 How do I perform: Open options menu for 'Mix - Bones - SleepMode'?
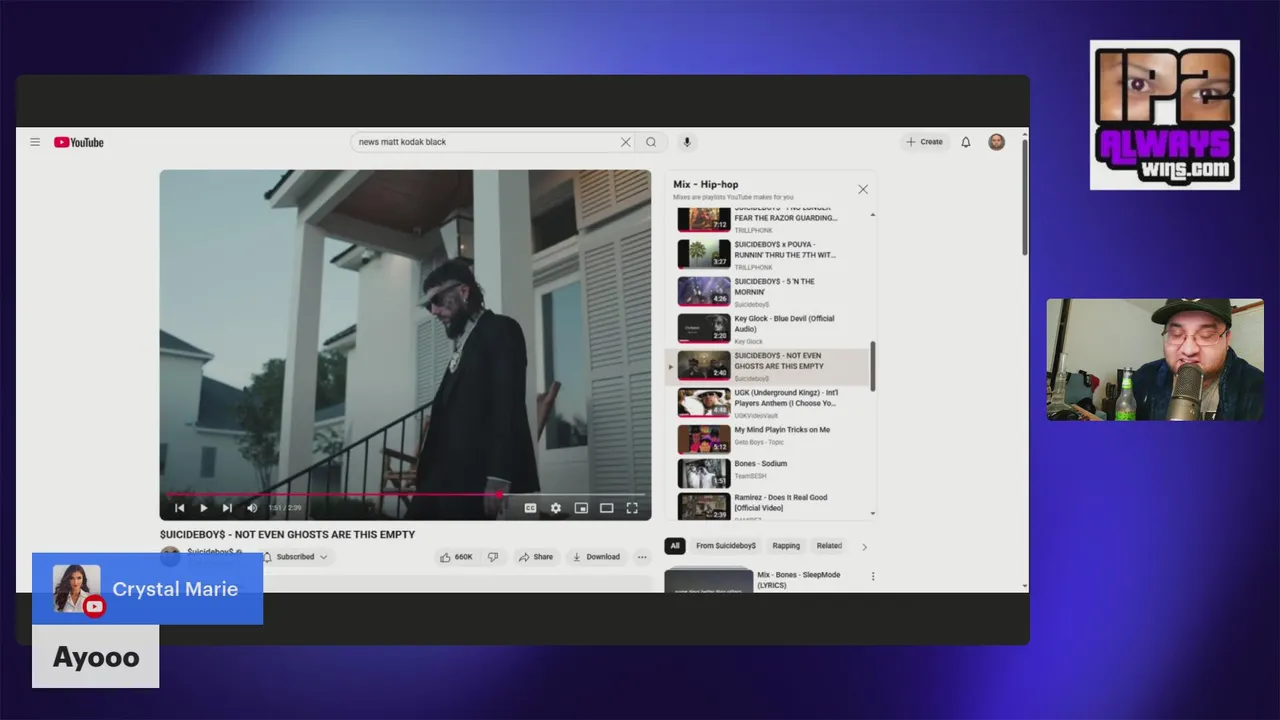[x=873, y=576]
